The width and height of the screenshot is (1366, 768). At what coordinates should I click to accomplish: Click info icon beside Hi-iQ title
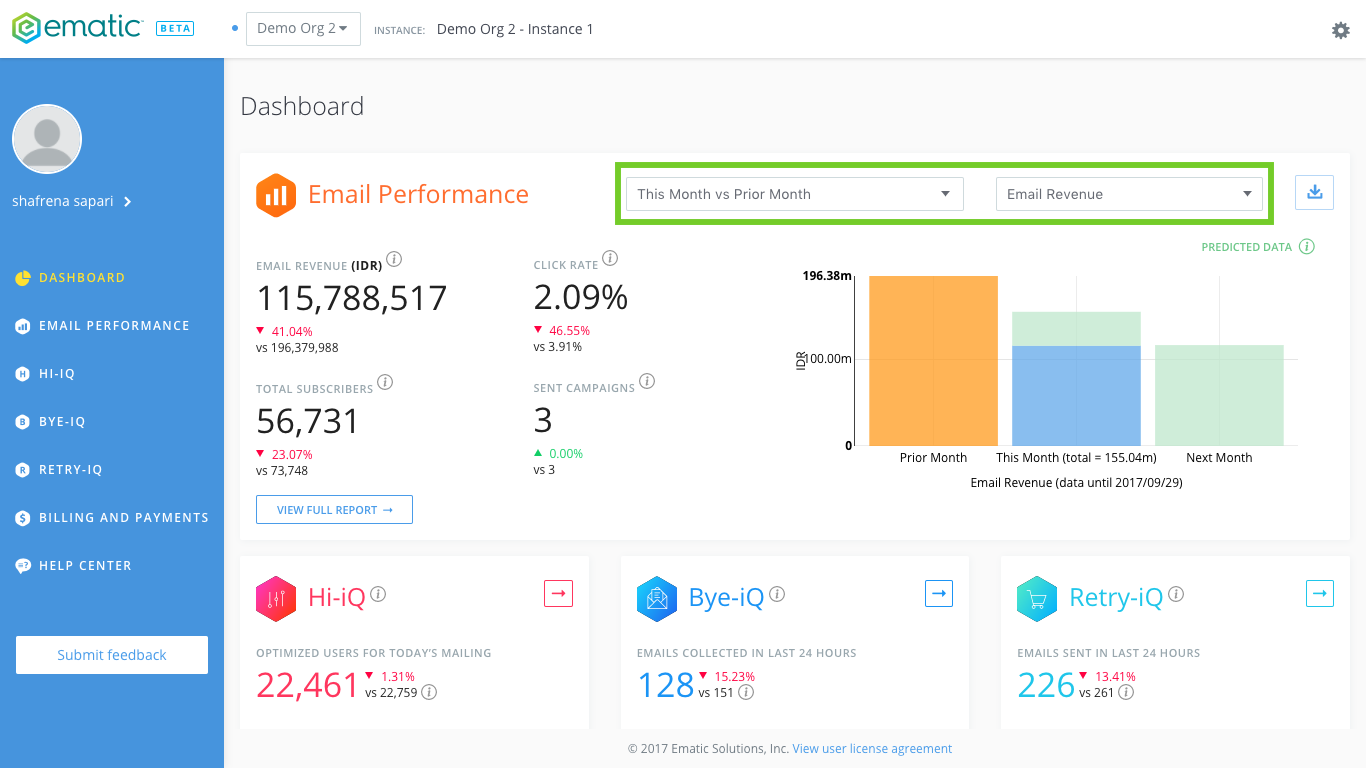click(x=378, y=594)
